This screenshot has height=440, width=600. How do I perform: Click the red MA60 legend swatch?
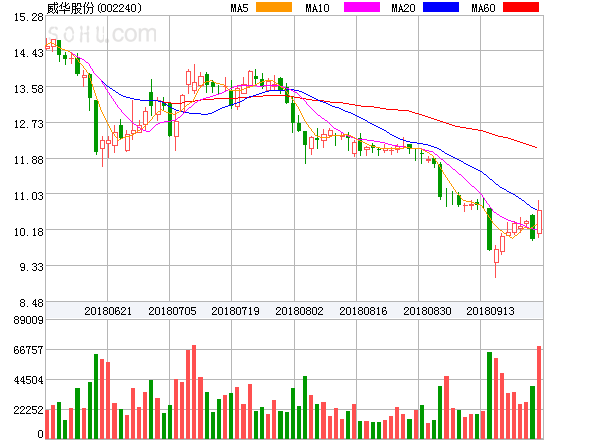pyautogui.click(x=521, y=7)
